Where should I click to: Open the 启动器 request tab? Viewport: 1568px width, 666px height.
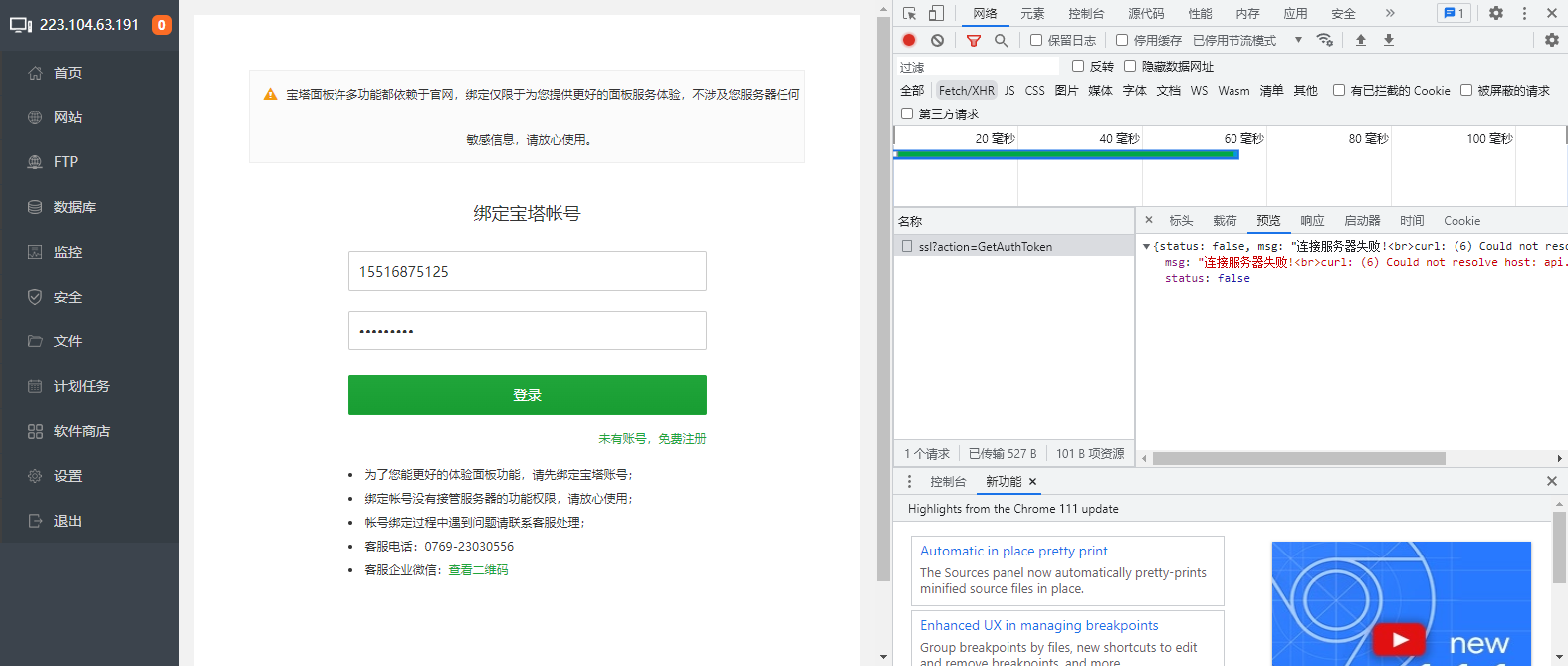[x=1362, y=220]
